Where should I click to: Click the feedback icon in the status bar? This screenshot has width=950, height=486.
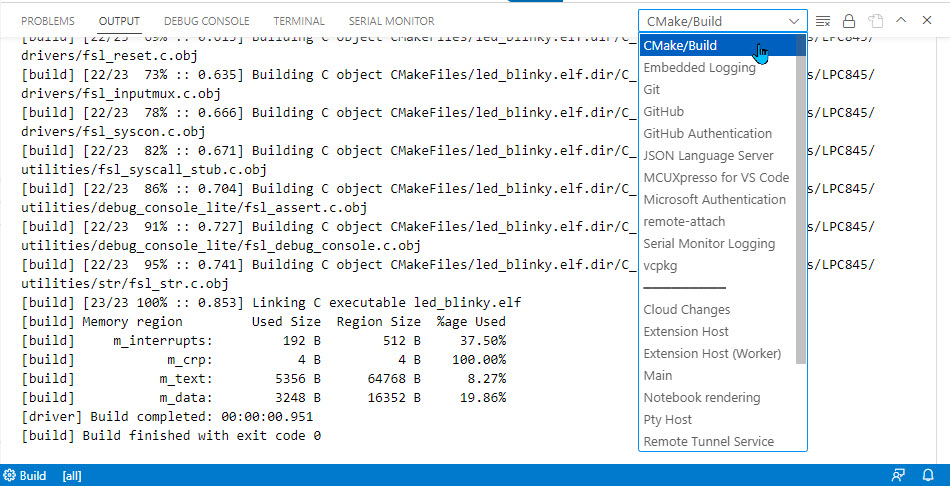[897, 475]
